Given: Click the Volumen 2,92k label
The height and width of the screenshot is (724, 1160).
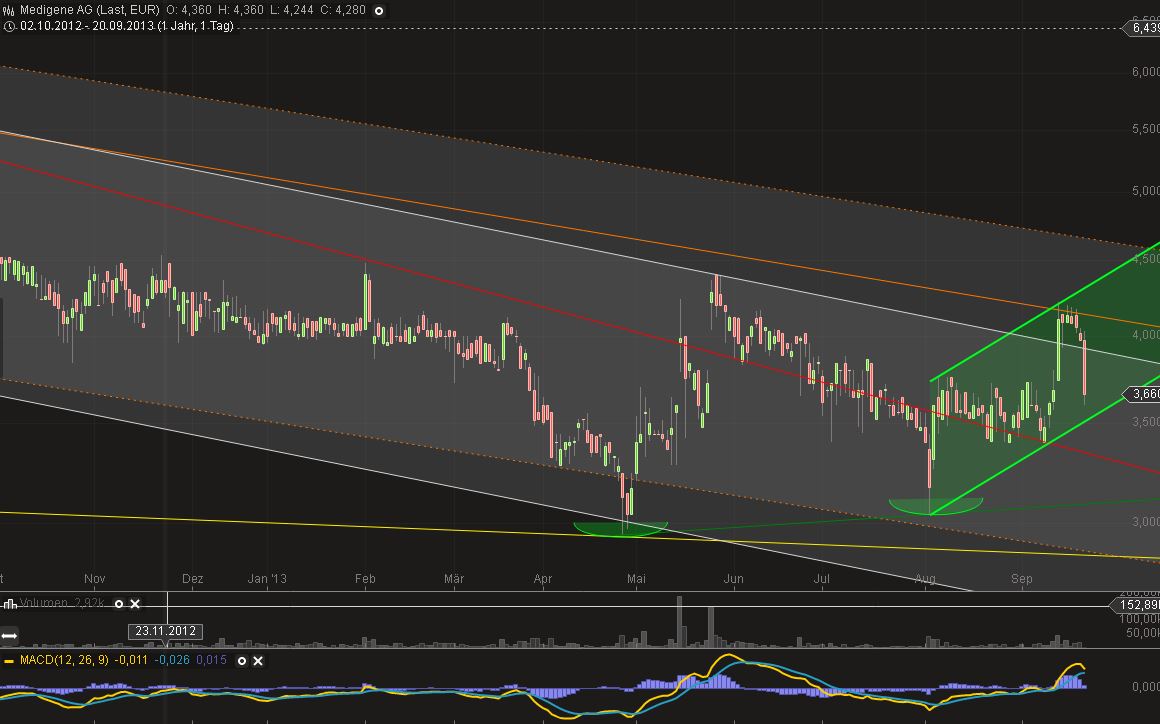Looking at the screenshot, I should click(64, 603).
